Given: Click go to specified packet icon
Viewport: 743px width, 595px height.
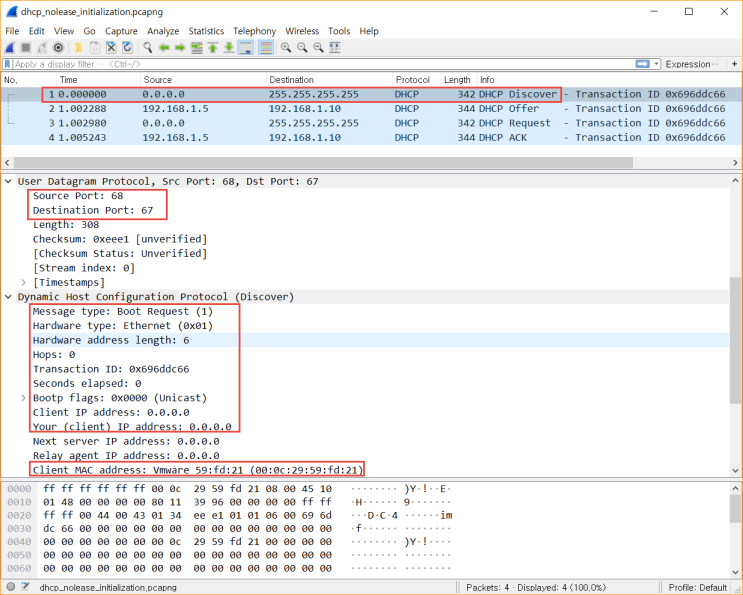Looking at the screenshot, I should coord(196,47).
